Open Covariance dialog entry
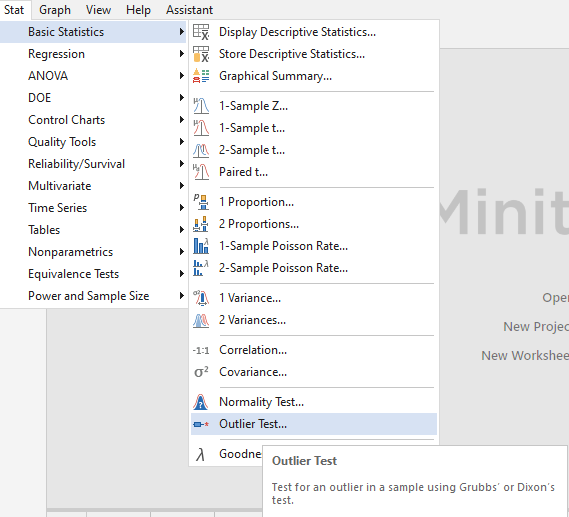The height and width of the screenshot is (517, 569). [x=314, y=372]
